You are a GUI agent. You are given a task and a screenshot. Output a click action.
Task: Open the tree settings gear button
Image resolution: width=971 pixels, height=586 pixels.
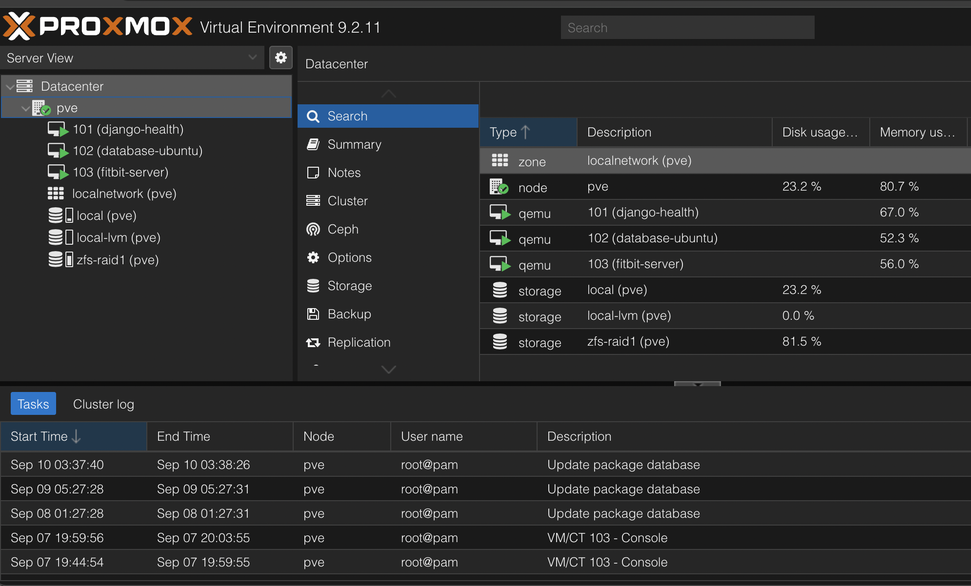[x=281, y=58]
